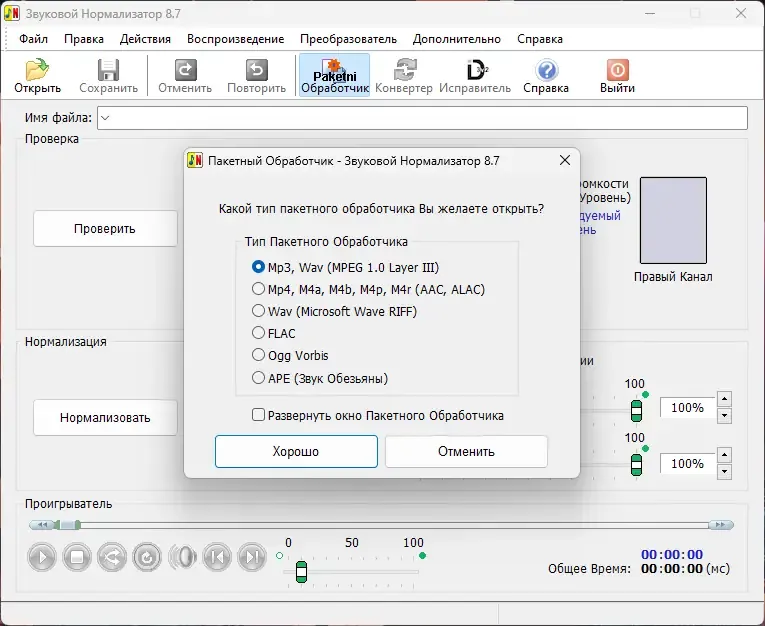Viewport: 765px width, 626px height.
Task: Click the hollow volume-minimum dot at 0
Action: [280, 556]
